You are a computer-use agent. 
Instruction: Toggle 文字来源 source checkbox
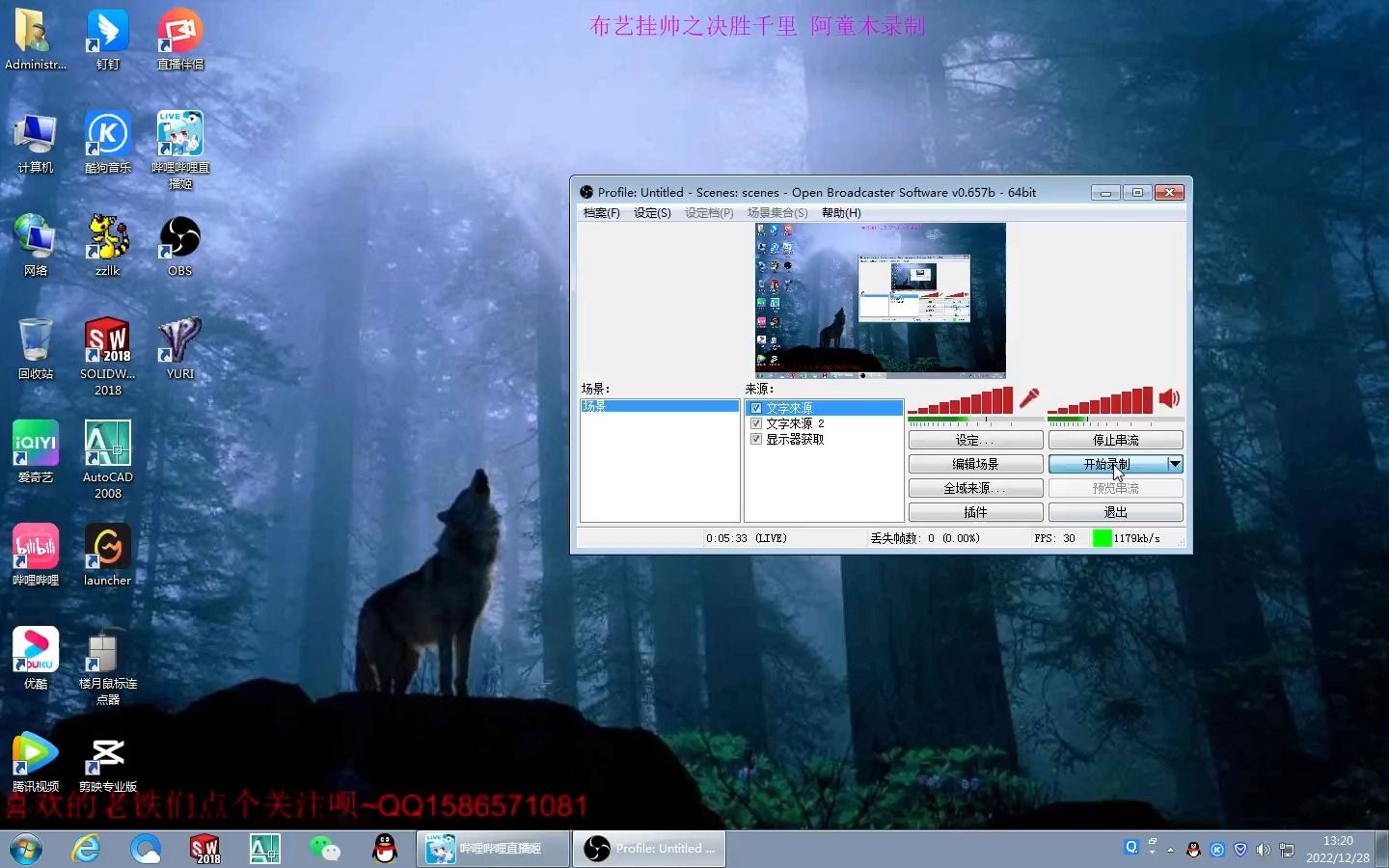click(756, 408)
